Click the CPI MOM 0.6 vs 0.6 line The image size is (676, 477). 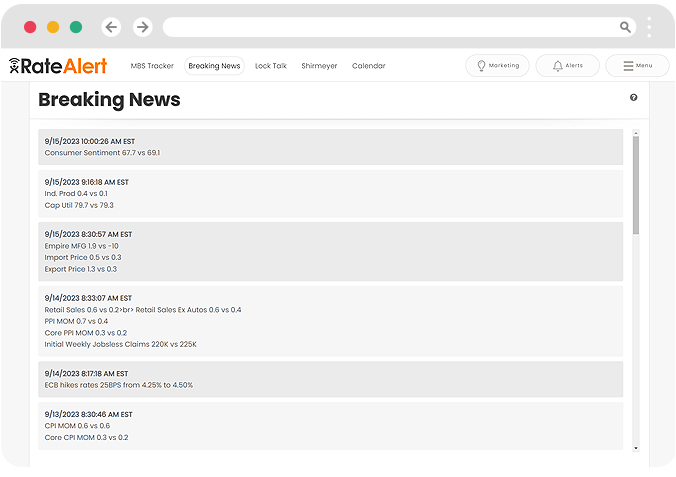(77, 426)
